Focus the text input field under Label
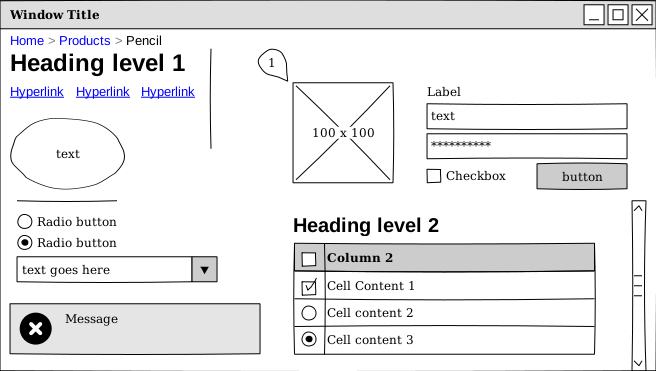The height and width of the screenshot is (371, 656). [527, 116]
